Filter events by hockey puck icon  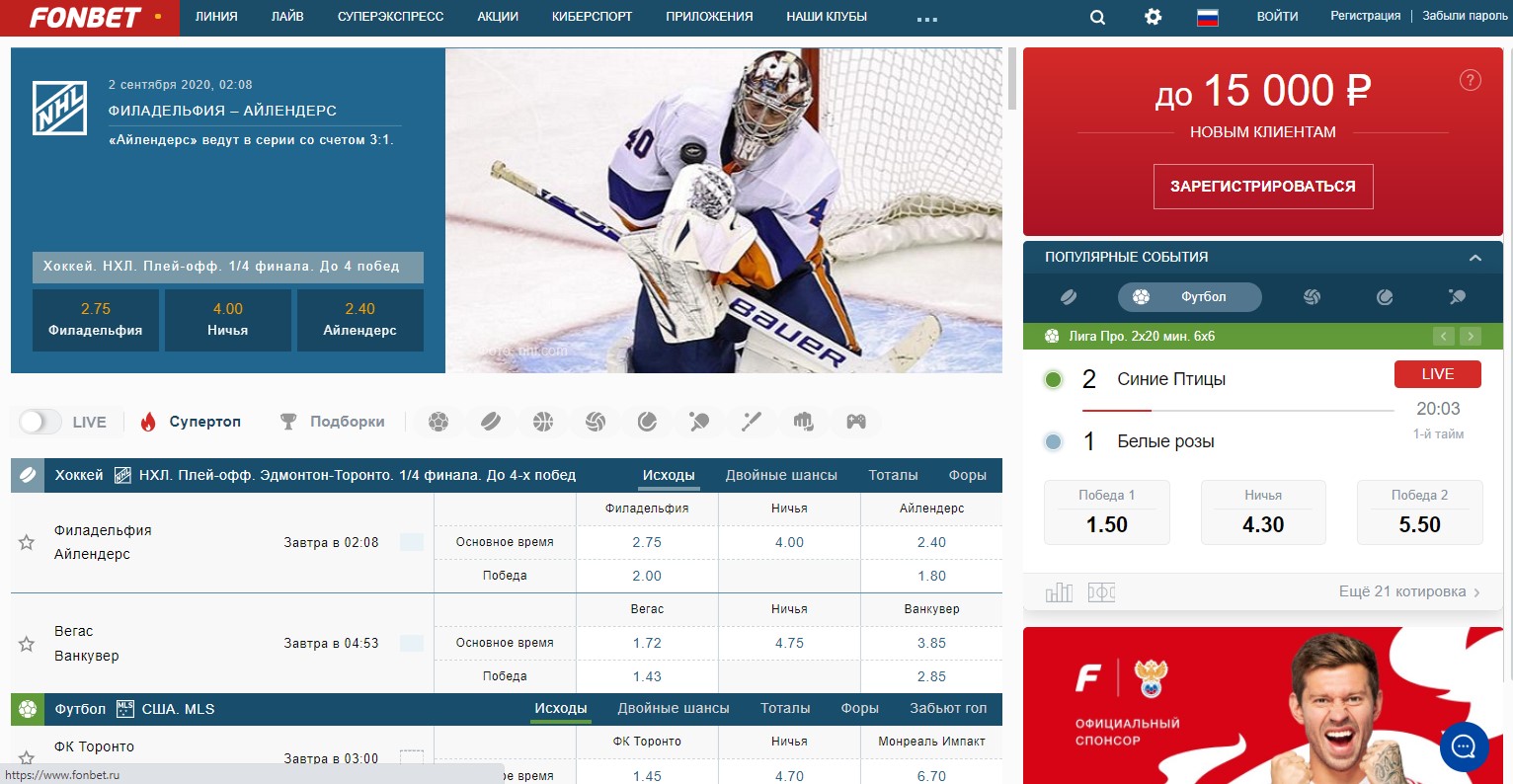[x=491, y=422]
